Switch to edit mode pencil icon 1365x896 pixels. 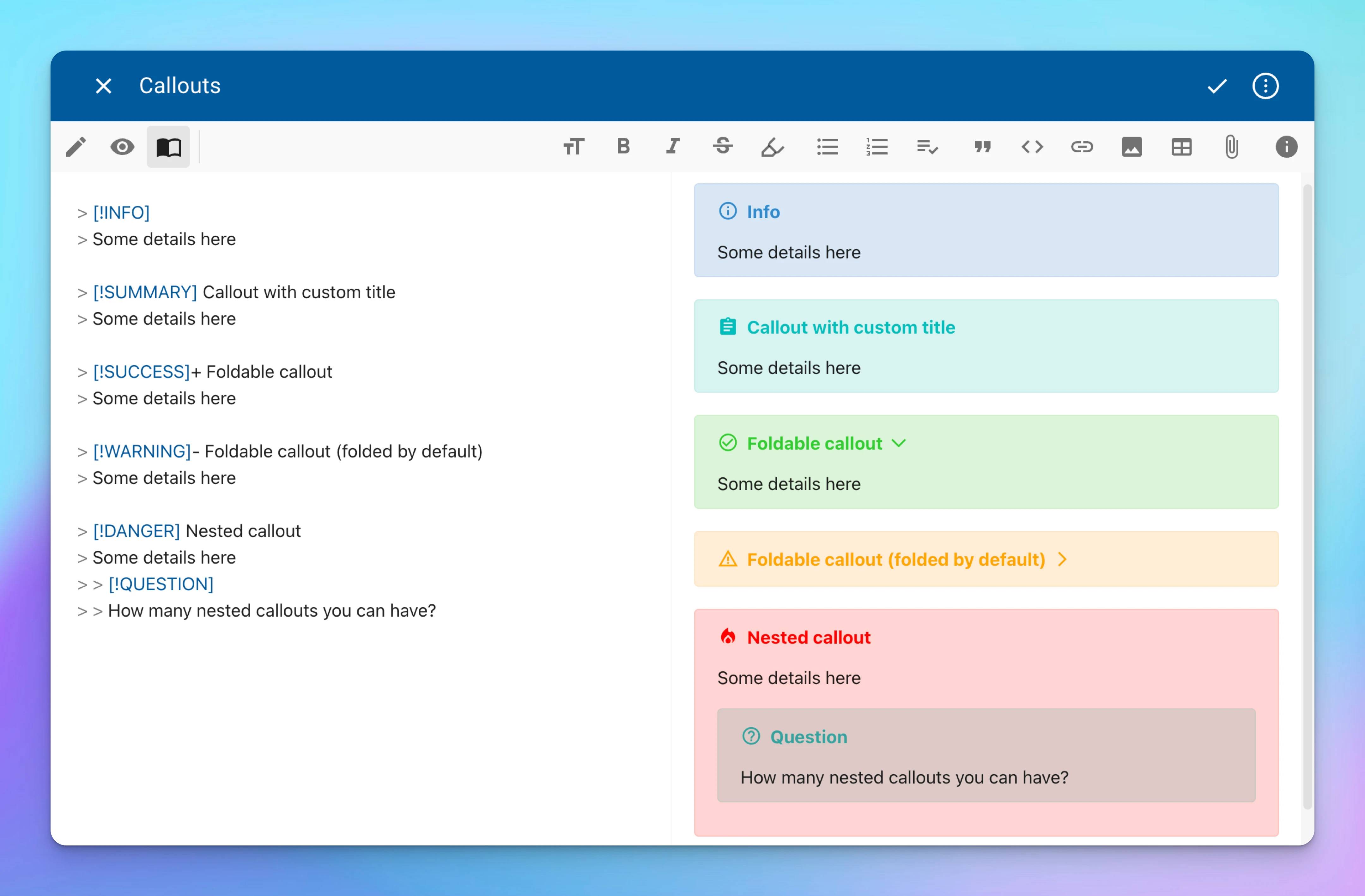click(76, 147)
